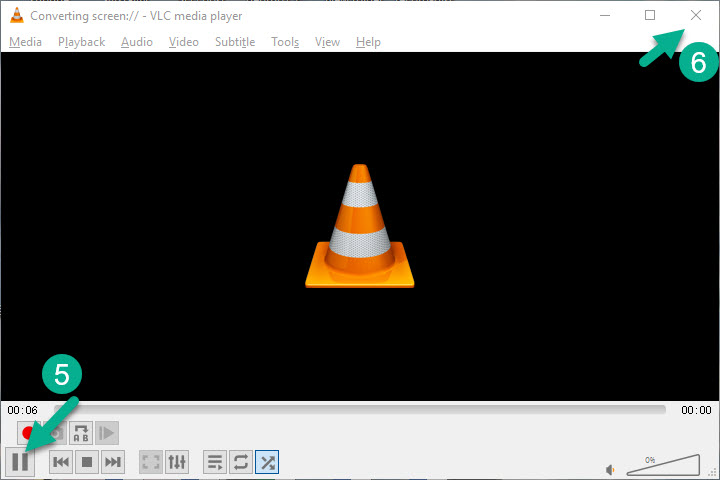Skip to next media track
Viewport: 720px width, 480px height.
coord(112,462)
